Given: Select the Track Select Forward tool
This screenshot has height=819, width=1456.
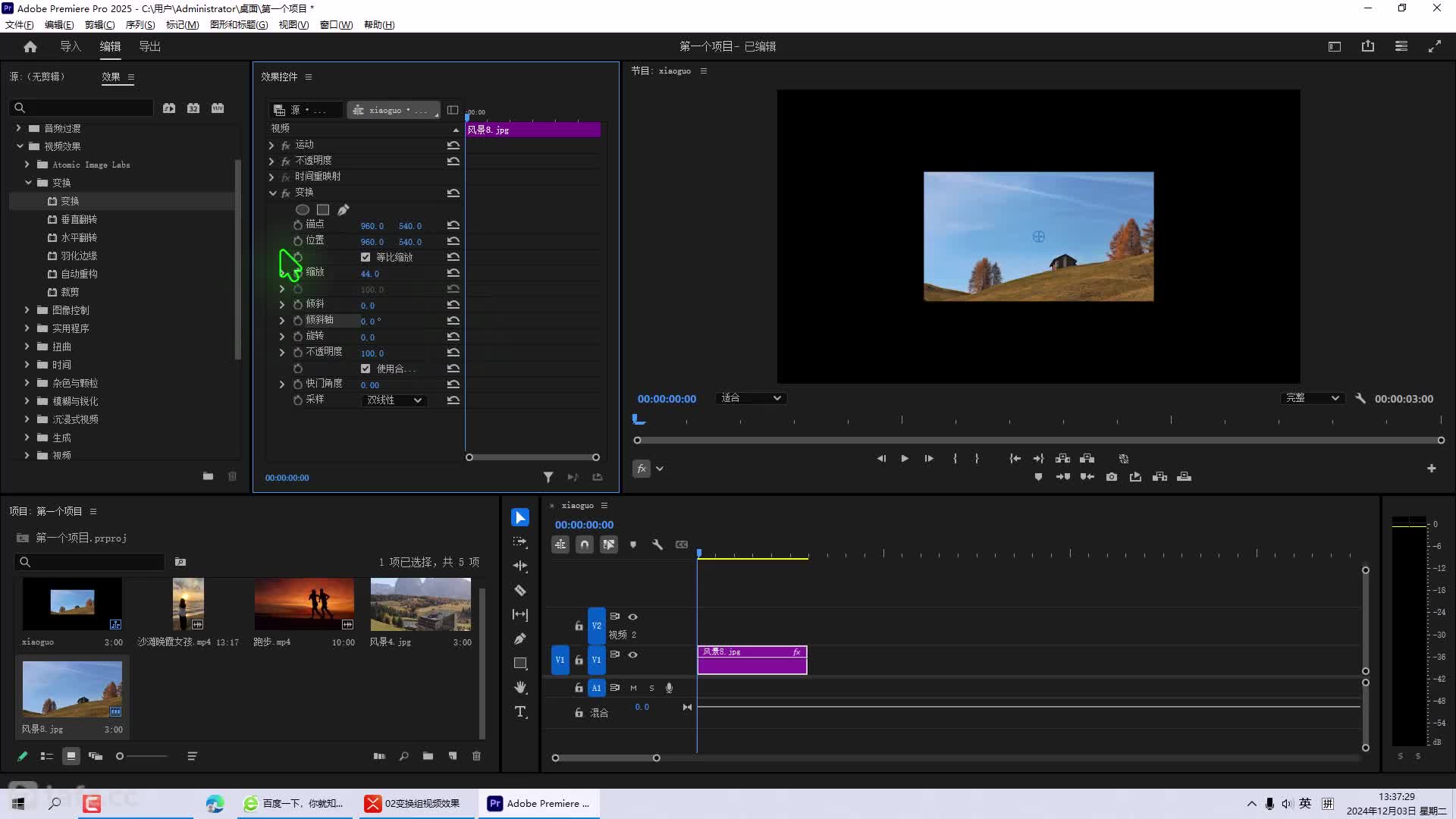Looking at the screenshot, I should tap(520, 541).
